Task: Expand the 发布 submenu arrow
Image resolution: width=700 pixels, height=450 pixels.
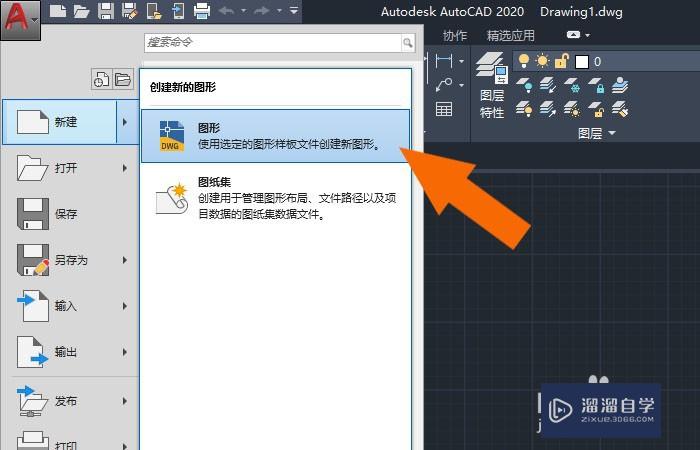Action: [x=125, y=401]
